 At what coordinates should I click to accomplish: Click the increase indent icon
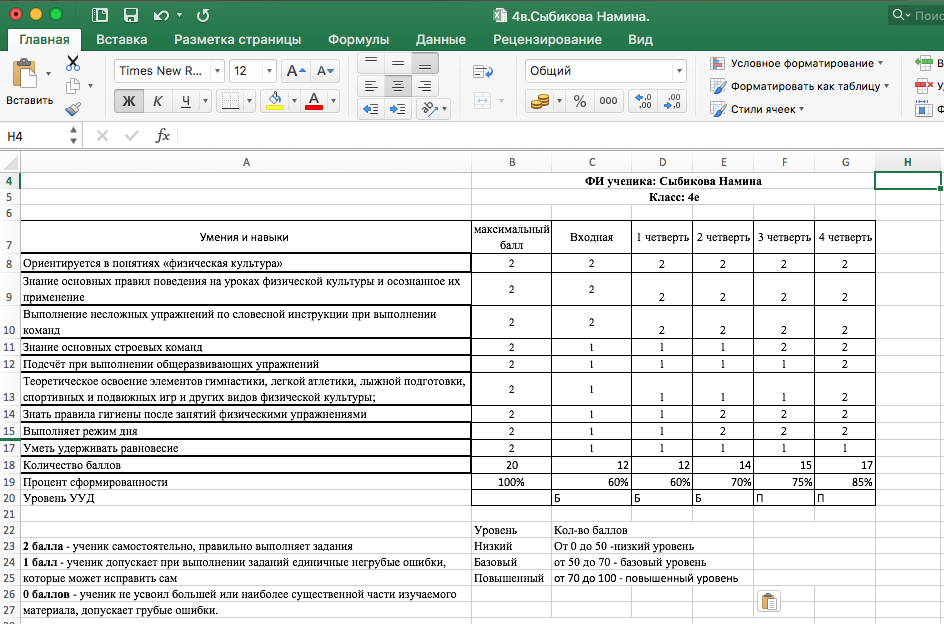[398, 109]
